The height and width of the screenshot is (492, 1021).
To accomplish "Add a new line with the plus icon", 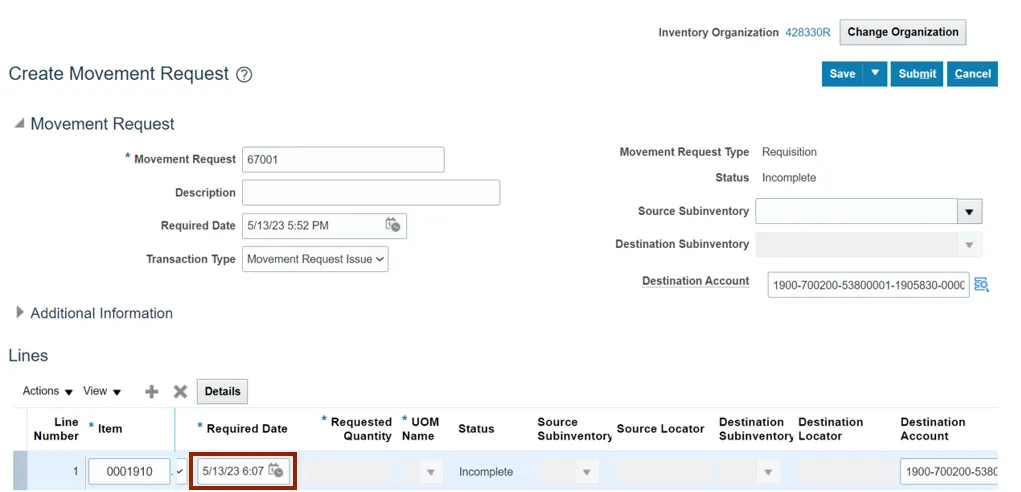I will [152, 392].
